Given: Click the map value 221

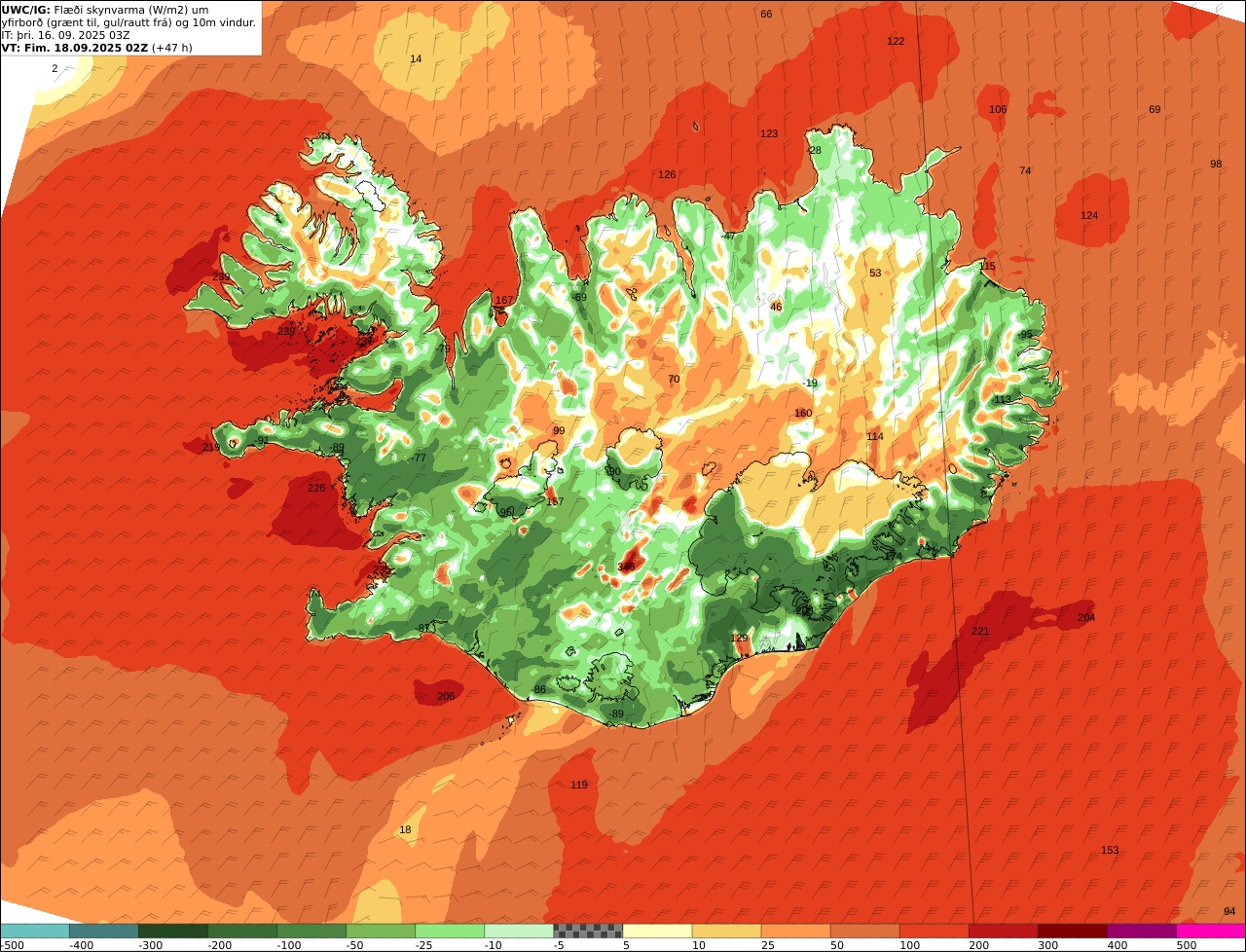Looking at the screenshot, I should coord(980,631).
